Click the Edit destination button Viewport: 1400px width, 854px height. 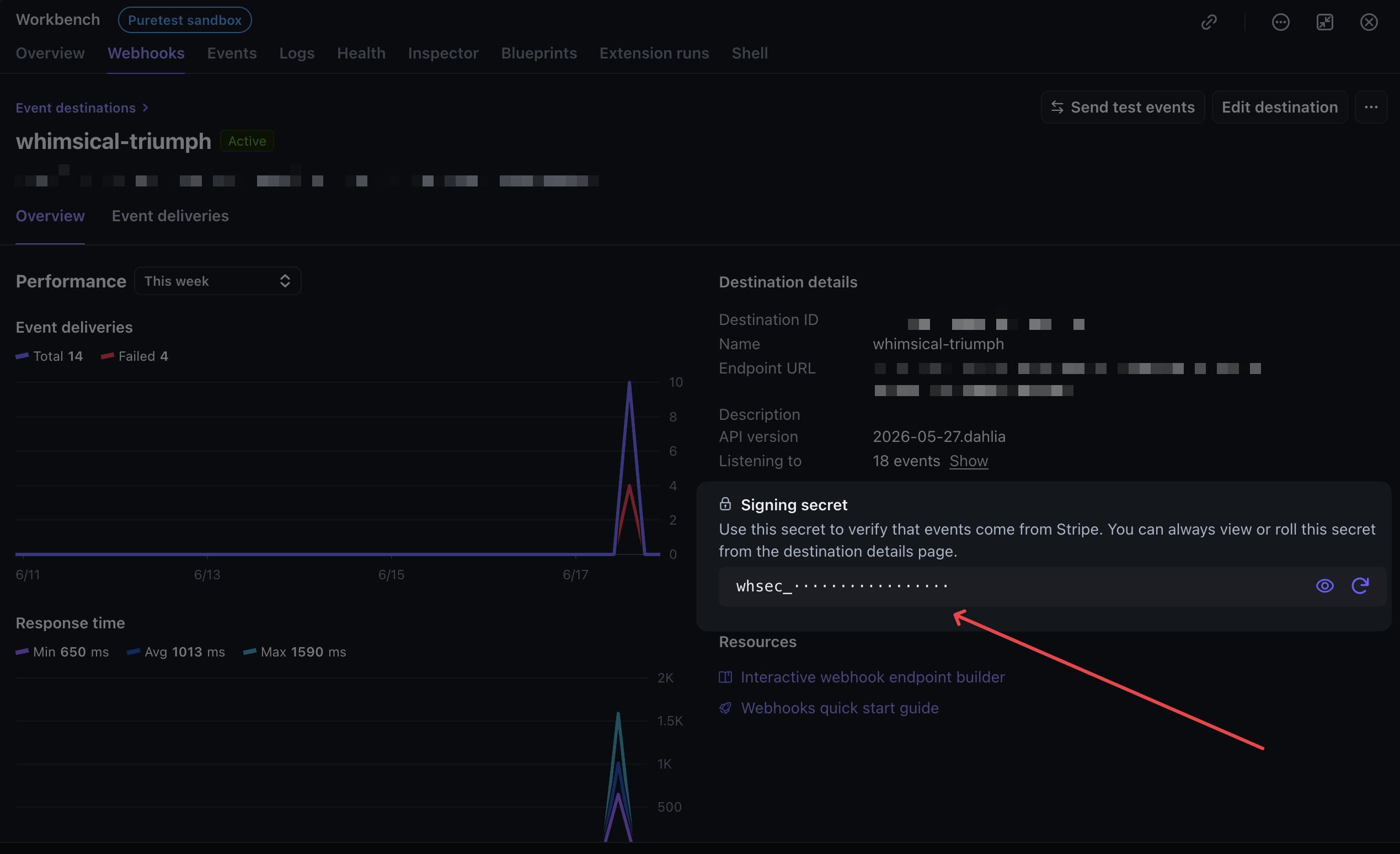[x=1280, y=107]
